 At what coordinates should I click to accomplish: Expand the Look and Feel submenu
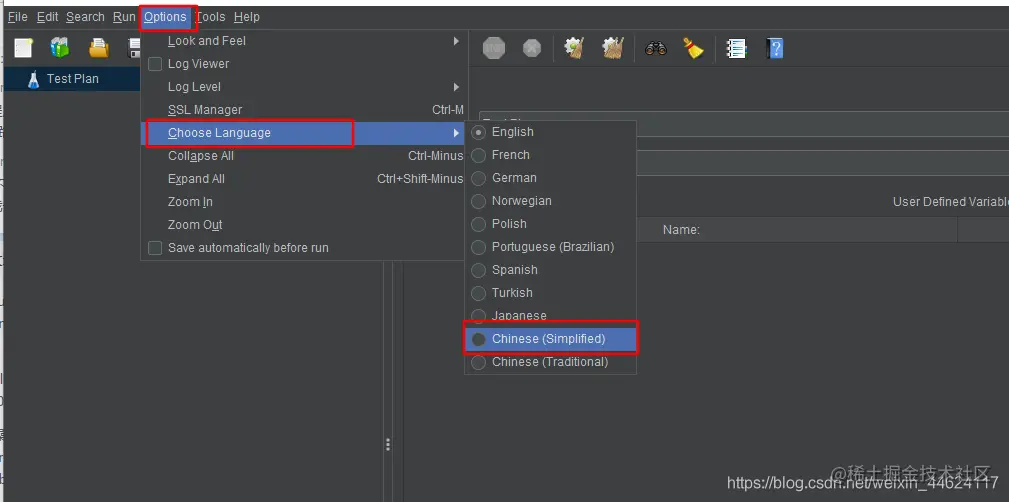pos(302,41)
